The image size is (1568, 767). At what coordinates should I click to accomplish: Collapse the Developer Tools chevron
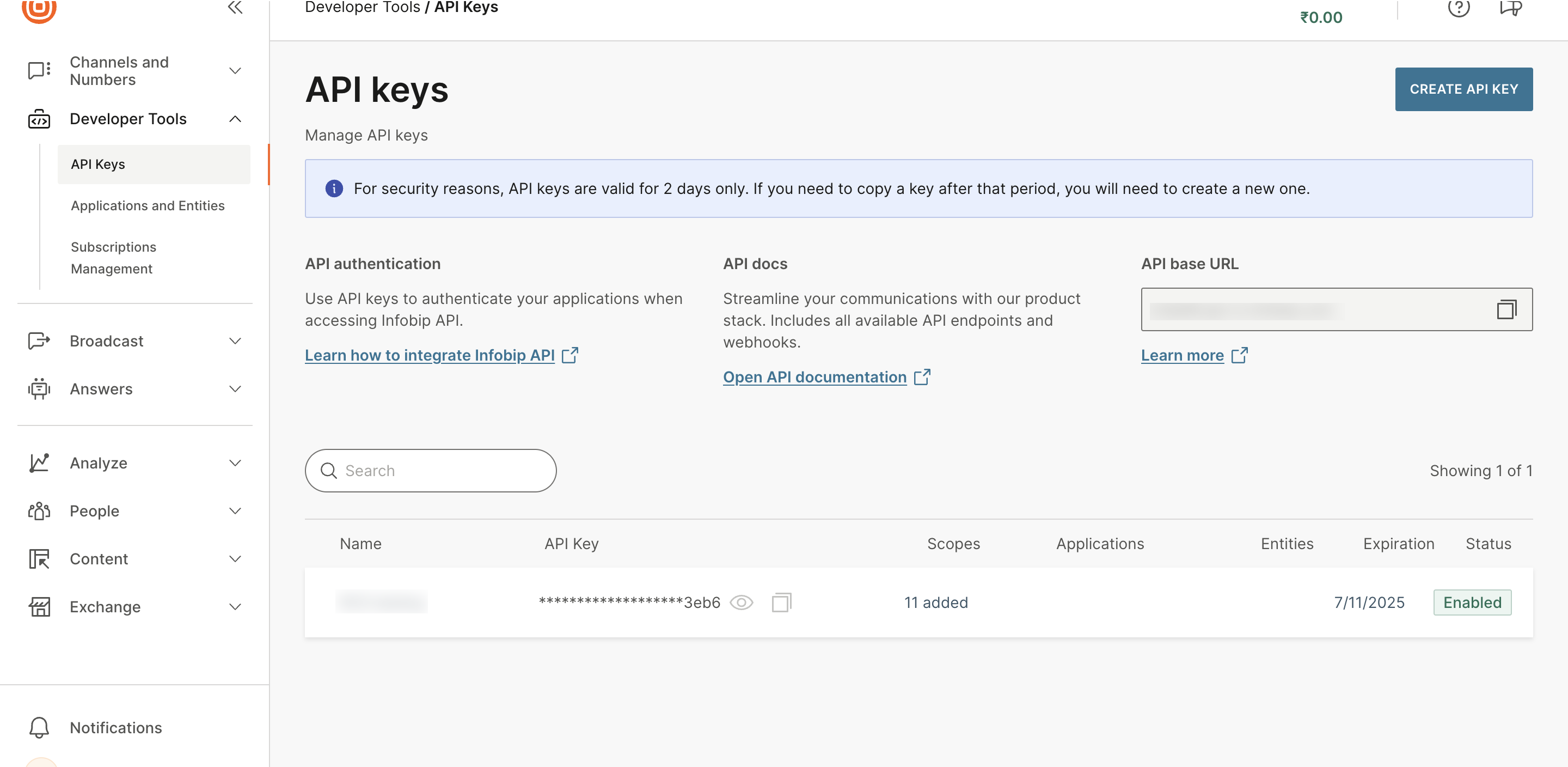(x=235, y=119)
